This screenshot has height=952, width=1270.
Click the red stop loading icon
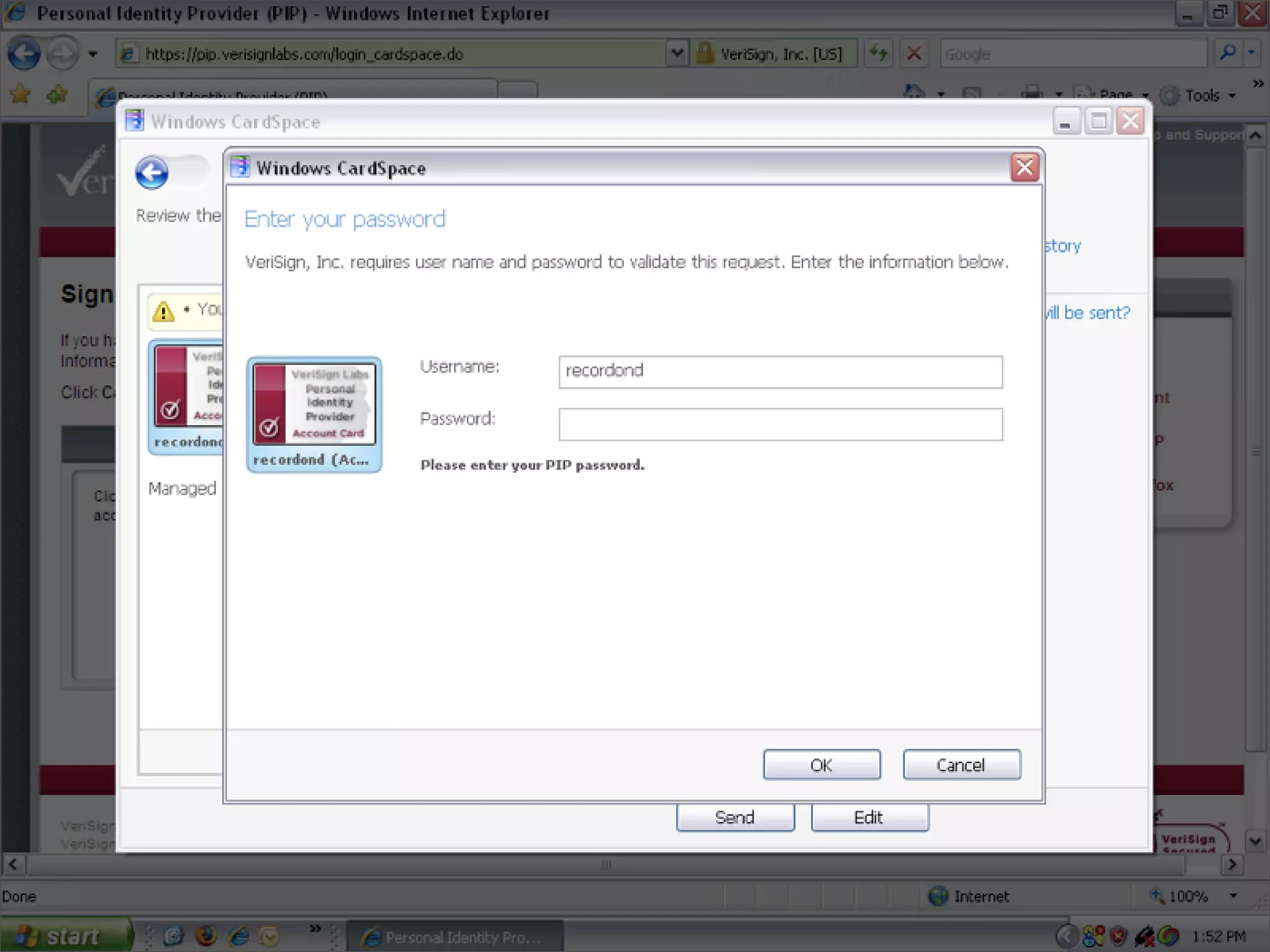coord(913,54)
